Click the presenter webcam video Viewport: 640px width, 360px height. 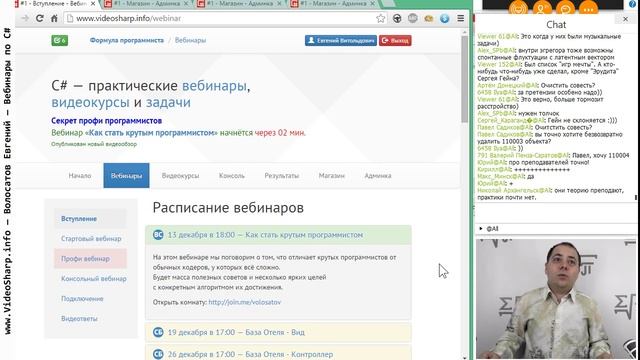tap(556, 299)
